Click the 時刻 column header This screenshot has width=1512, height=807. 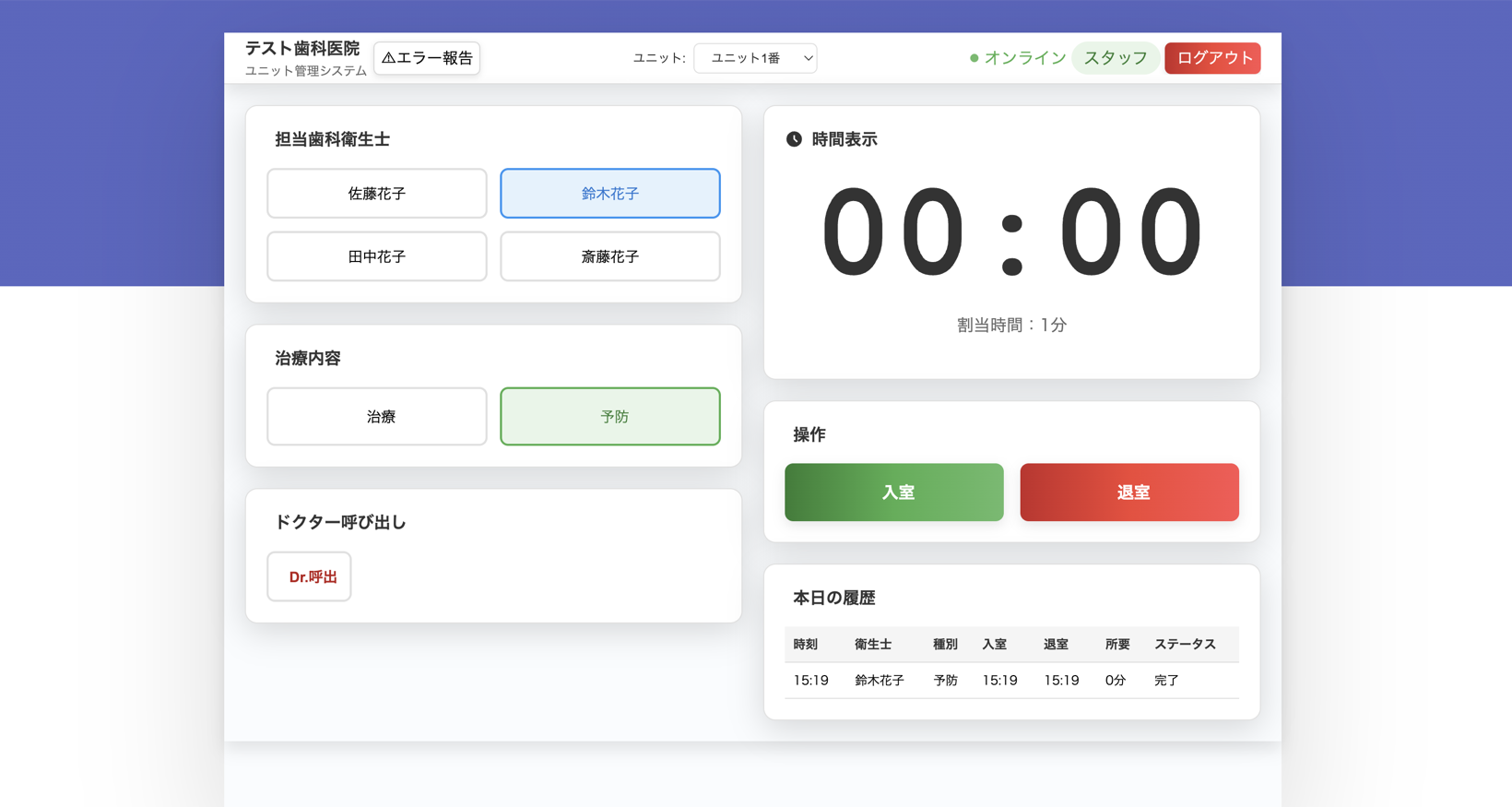(x=806, y=645)
